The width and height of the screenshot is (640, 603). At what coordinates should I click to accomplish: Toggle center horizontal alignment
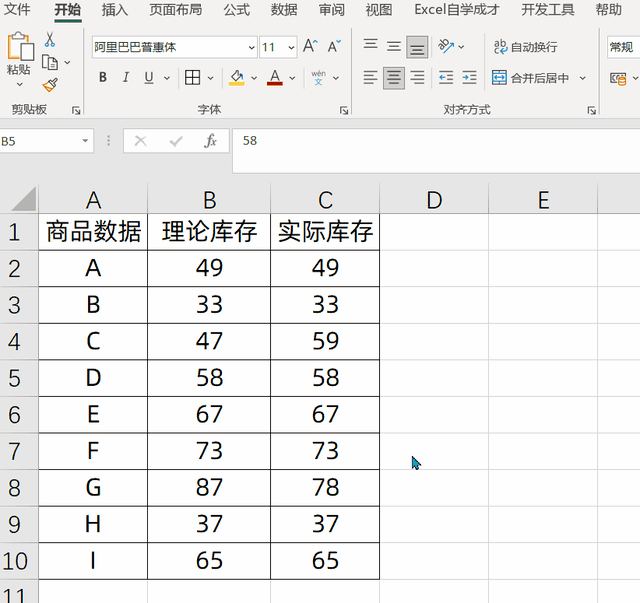coord(394,78)
